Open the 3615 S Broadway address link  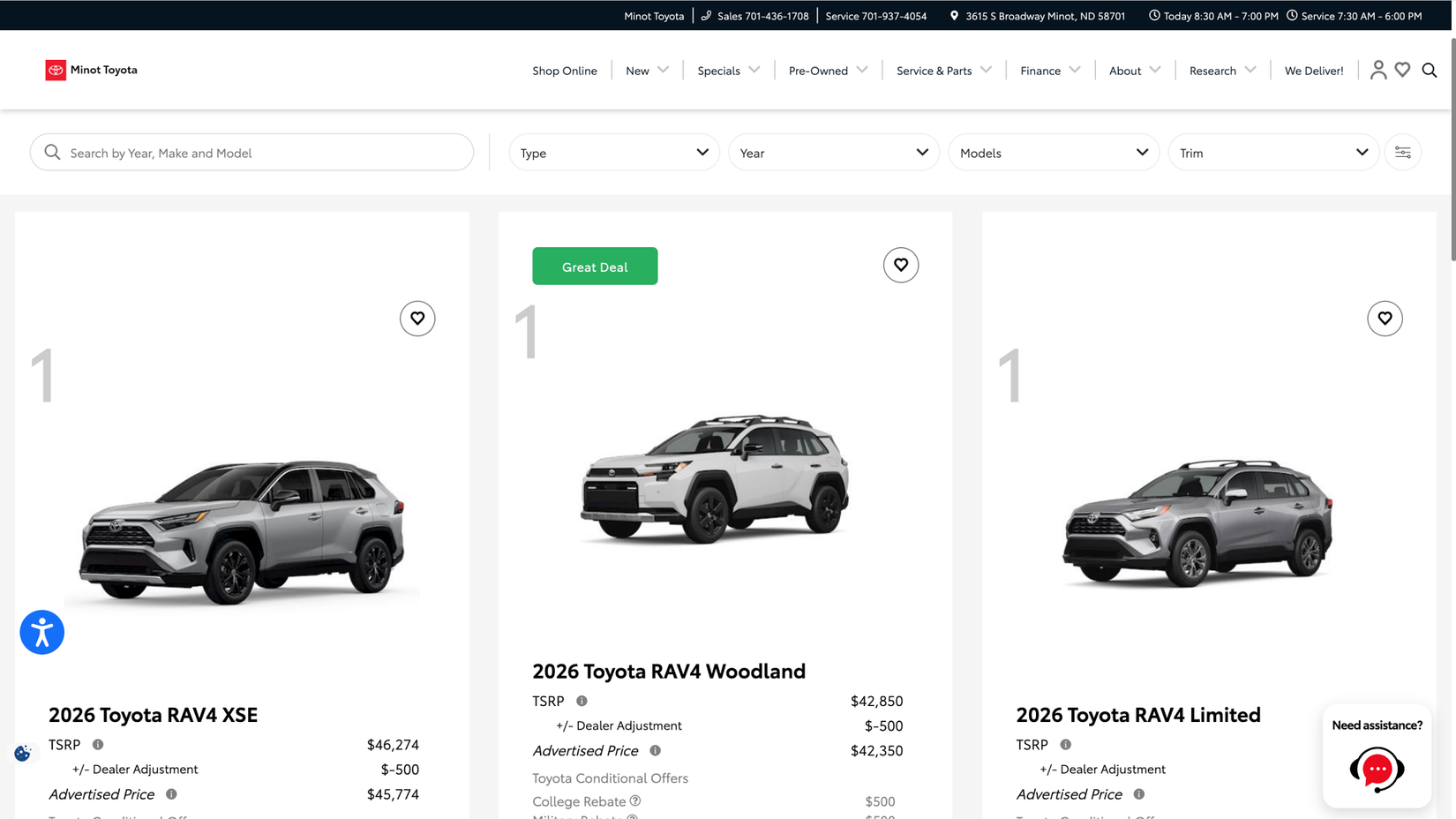tap(1045, 16)
